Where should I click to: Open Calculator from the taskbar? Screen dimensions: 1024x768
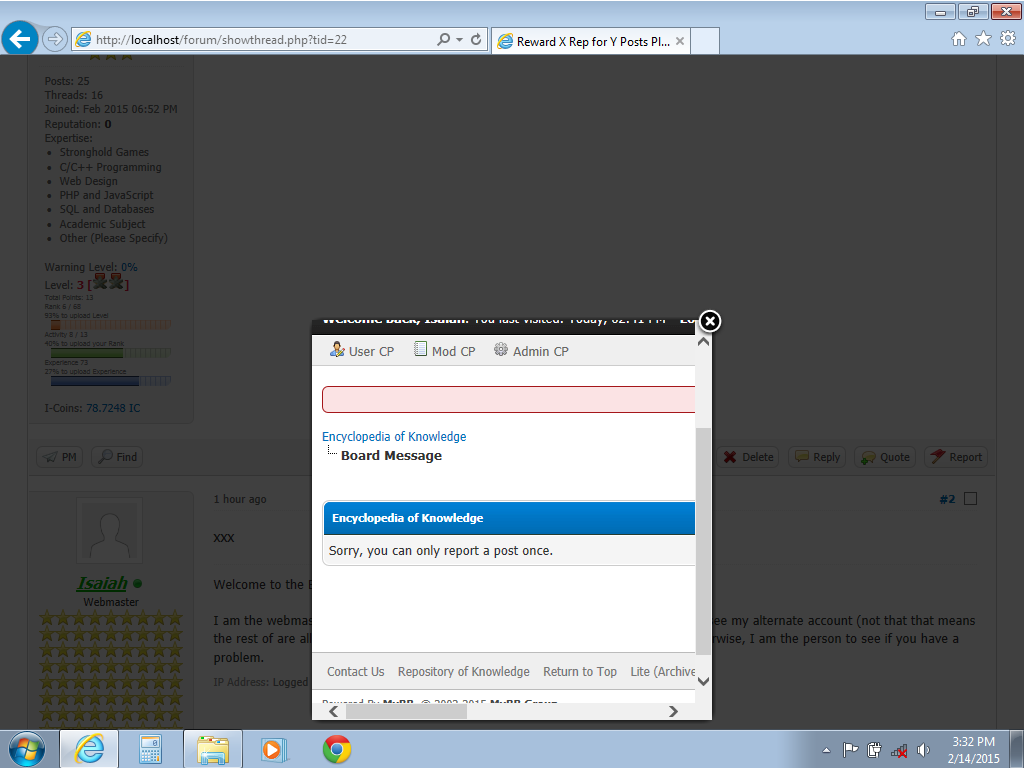pyautogui.click(x=151, y=749)
